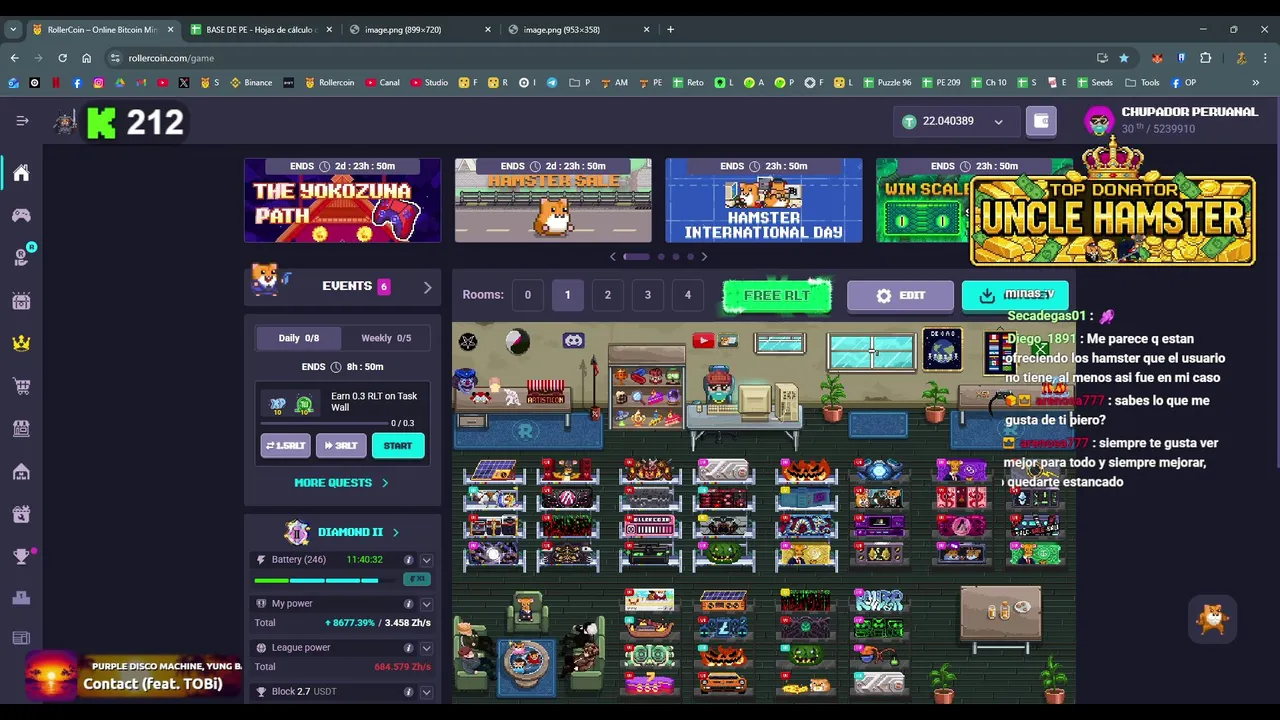Image resolution: width=1280 pixels, height=720 pixels.
Task: Open The Yokozuna Path banner
Action: tap(342, 200)
